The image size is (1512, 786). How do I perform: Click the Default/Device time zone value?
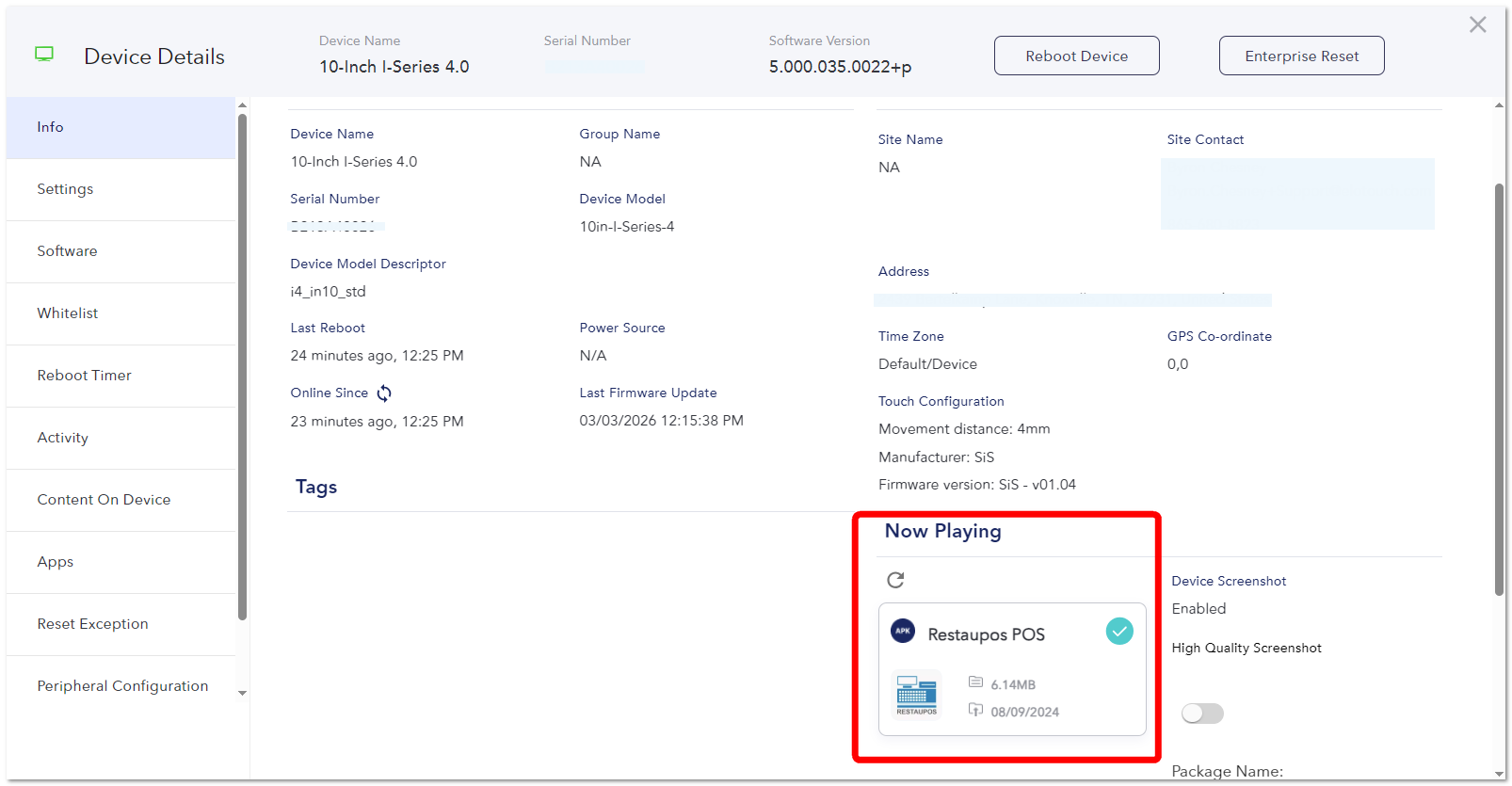click(927, 364)
